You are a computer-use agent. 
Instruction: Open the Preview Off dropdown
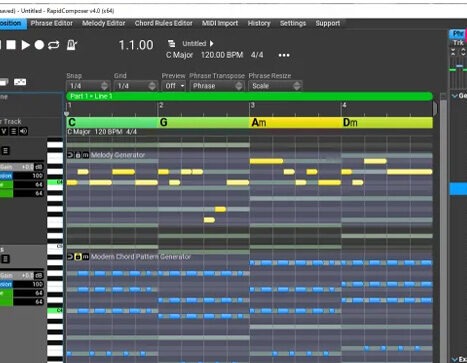174,86
